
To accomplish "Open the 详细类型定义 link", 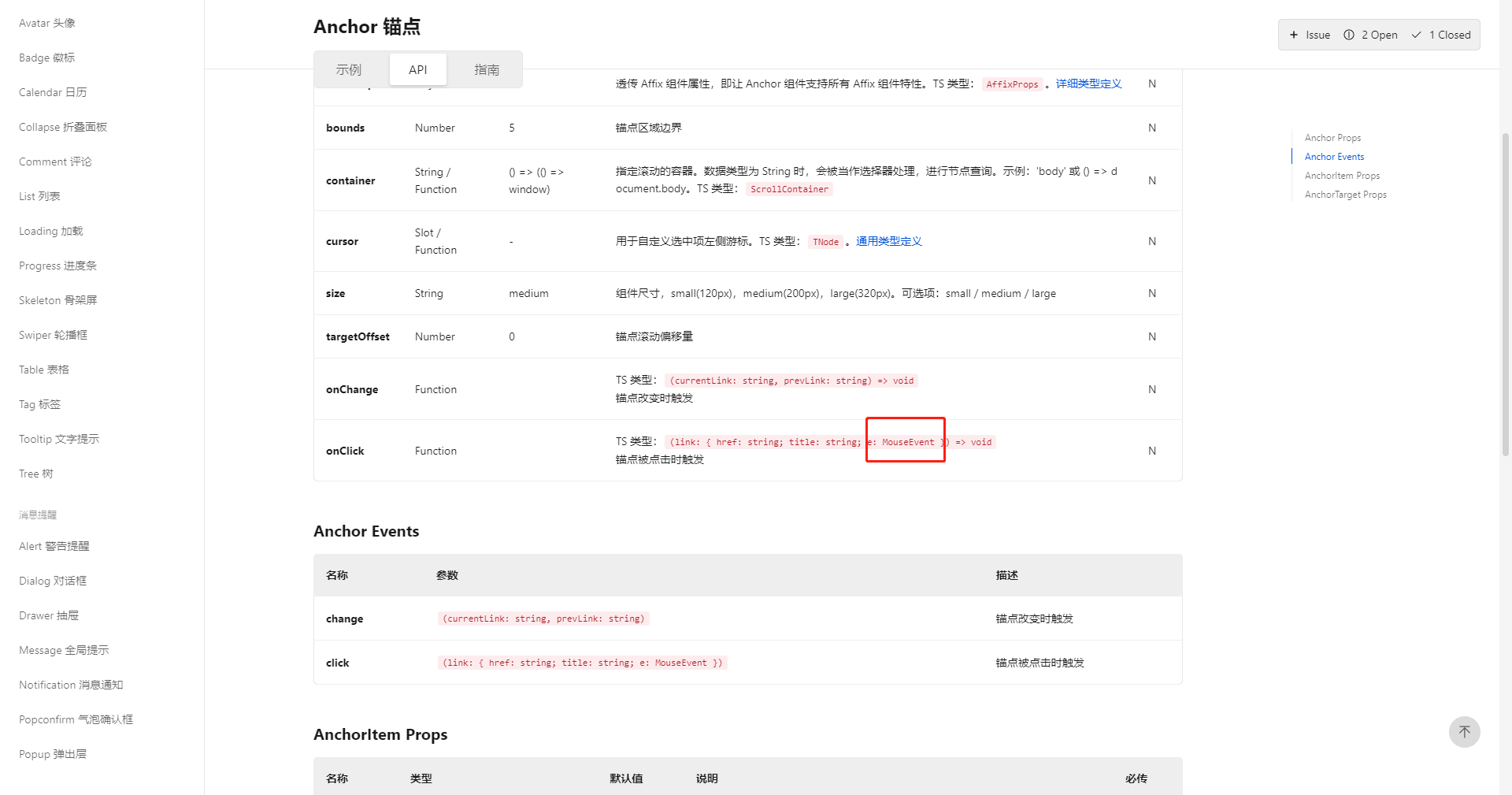I will [x=1088, y=84].
